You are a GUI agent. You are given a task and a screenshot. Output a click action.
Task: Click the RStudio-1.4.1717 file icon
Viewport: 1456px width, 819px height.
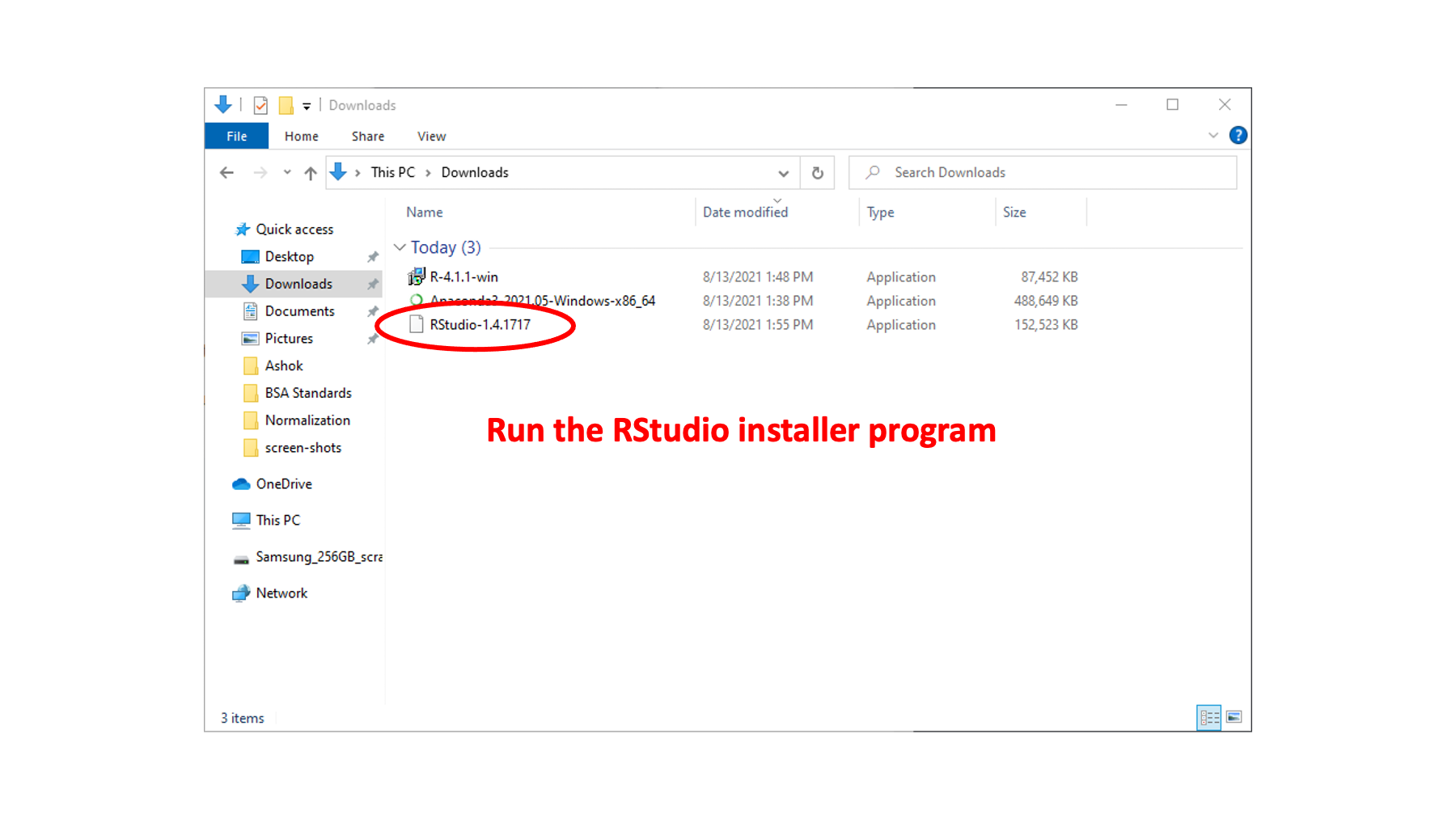click(x=417, y=324)
